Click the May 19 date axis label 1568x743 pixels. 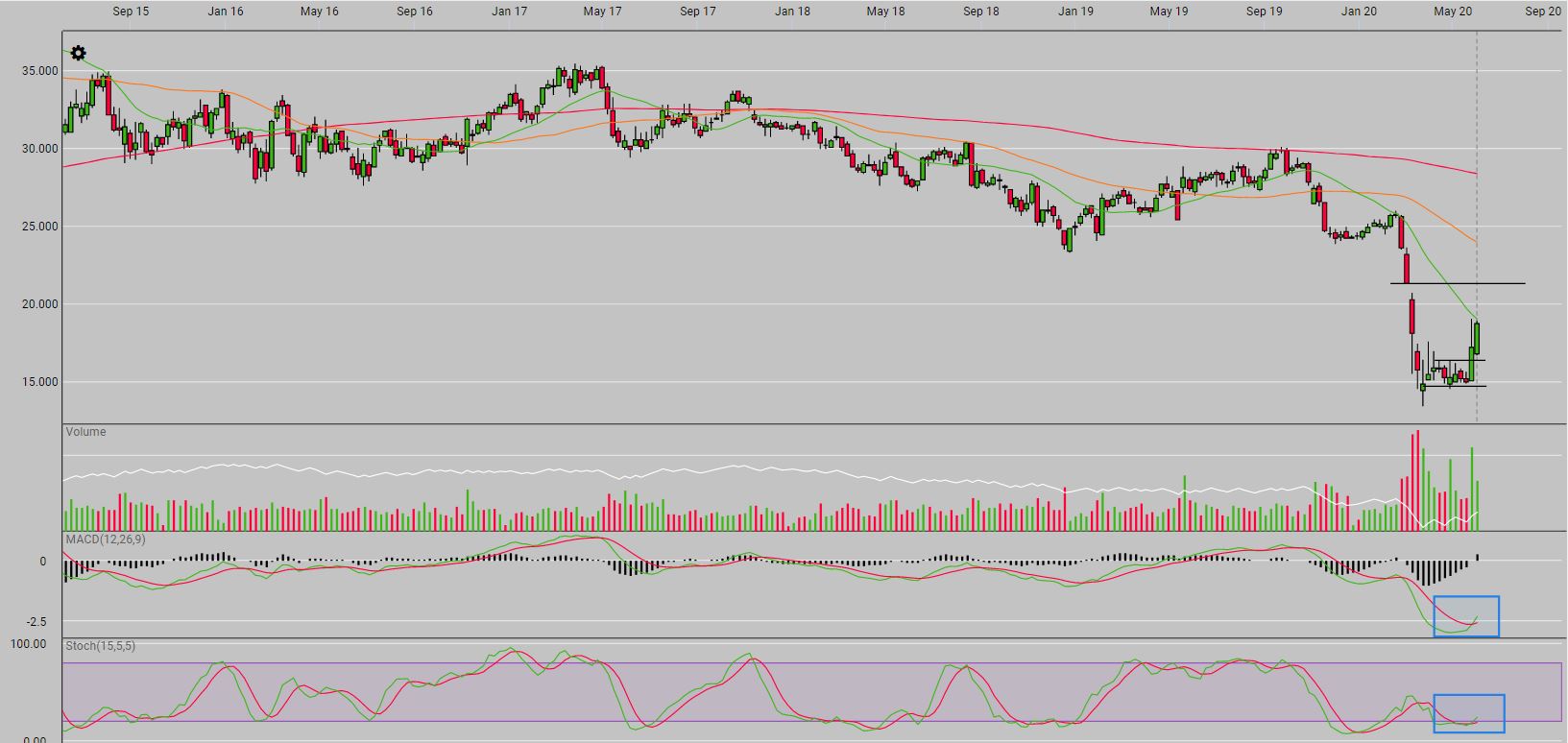(x=1169, y=12)
